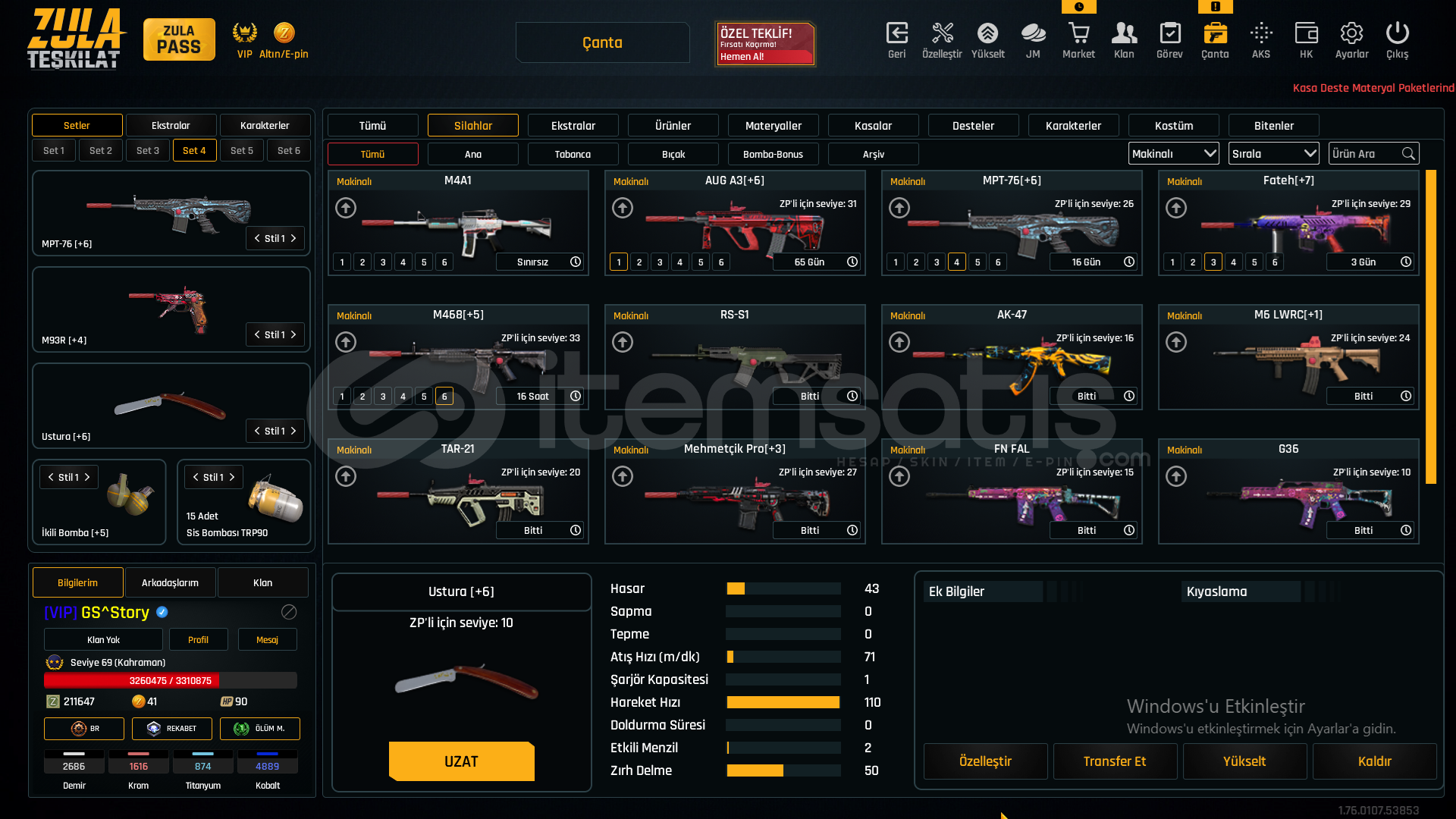The height and width of the screenshot is (819, 1456).
Task: Click the ÖZEL TEKLİF Hemen Al banner
Action: 765,44
